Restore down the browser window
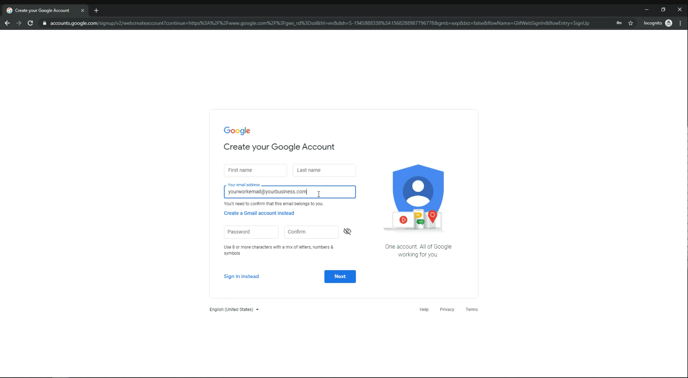688x378 pixels. coord(663,10)
